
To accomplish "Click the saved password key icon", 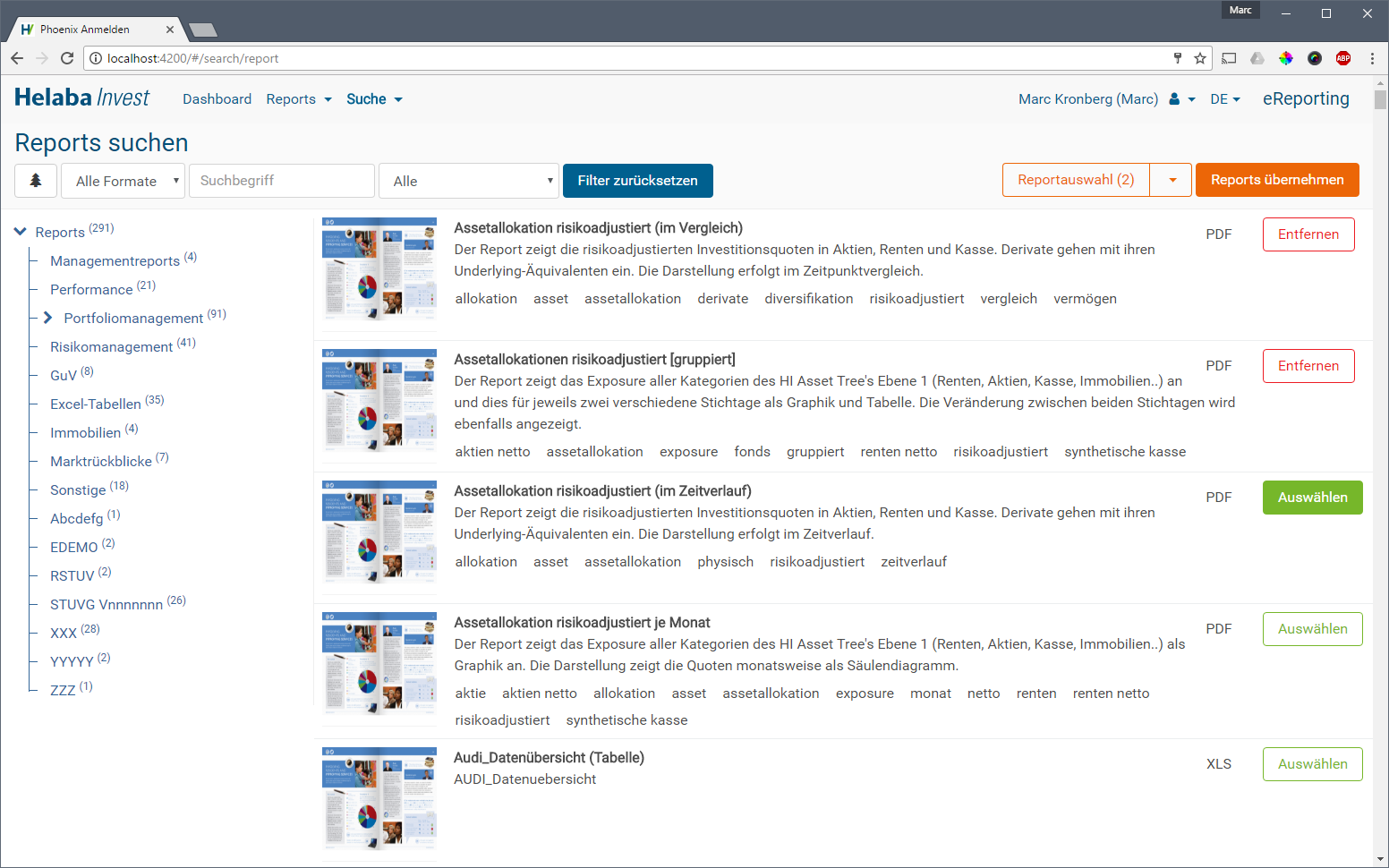I will coord(1178,58).
